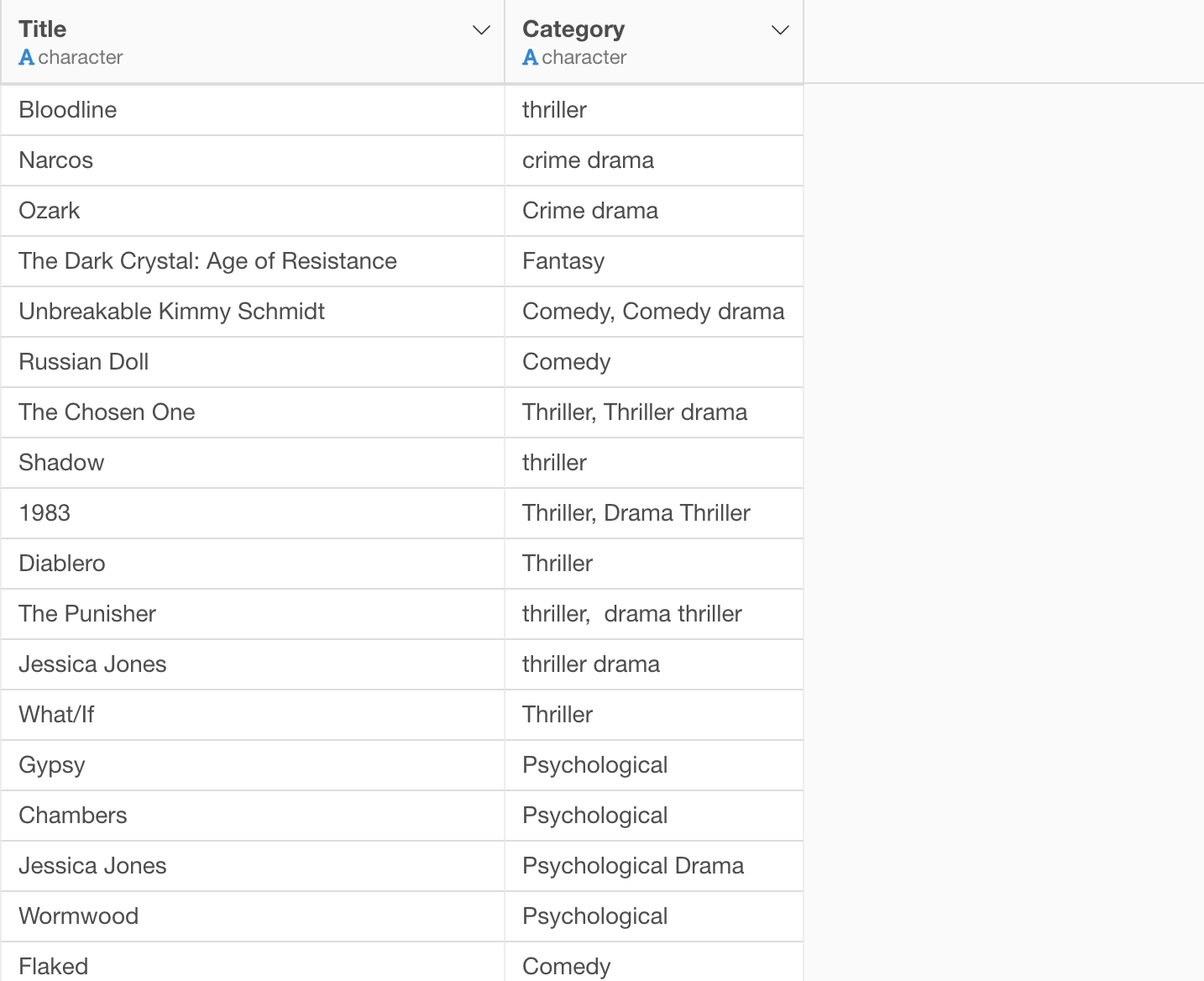Select The Punisher title cell
This screenshot has height=981, width=1204.
click(x=252, y=614)
